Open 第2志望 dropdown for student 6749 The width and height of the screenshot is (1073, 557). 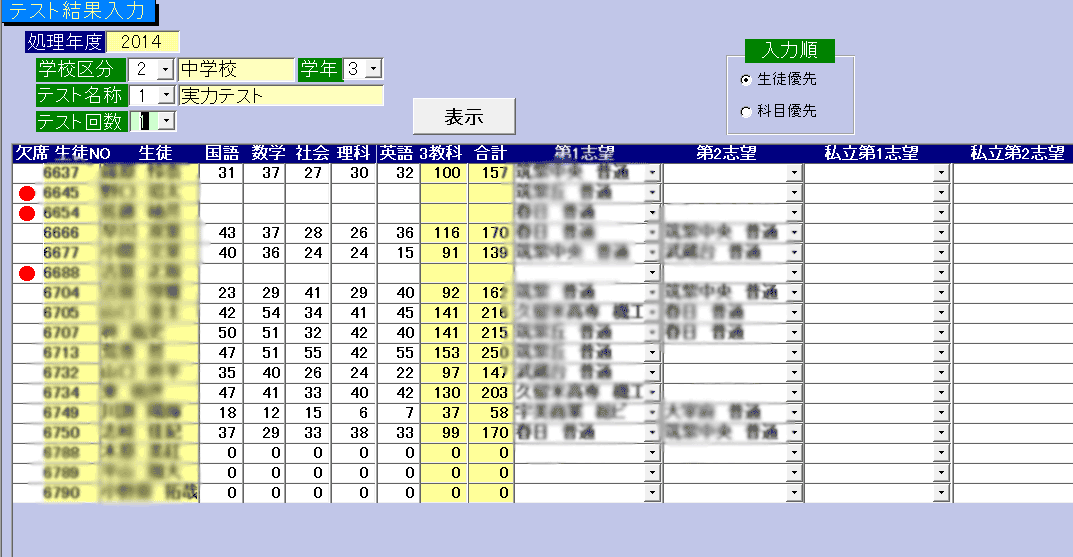pyautogui.click(x=795, y=413)
